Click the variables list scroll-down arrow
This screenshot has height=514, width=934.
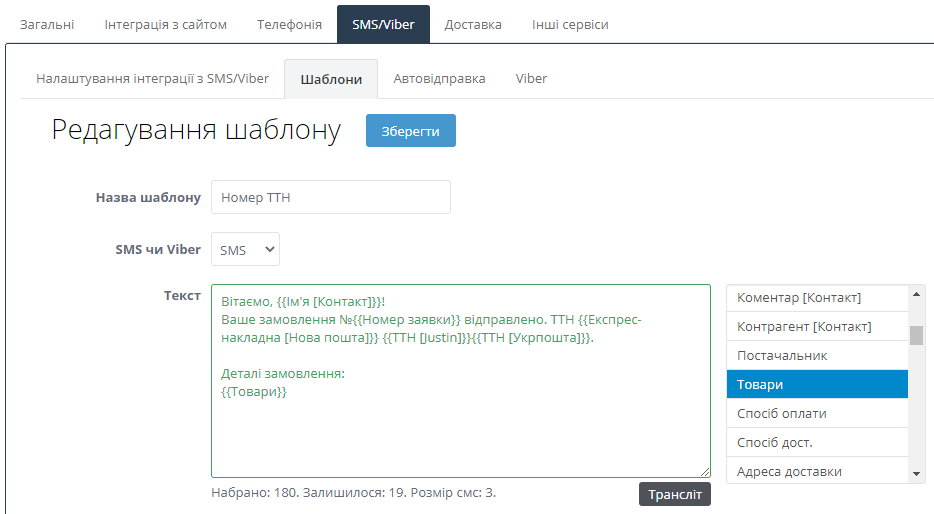click(x=917, y=473)
